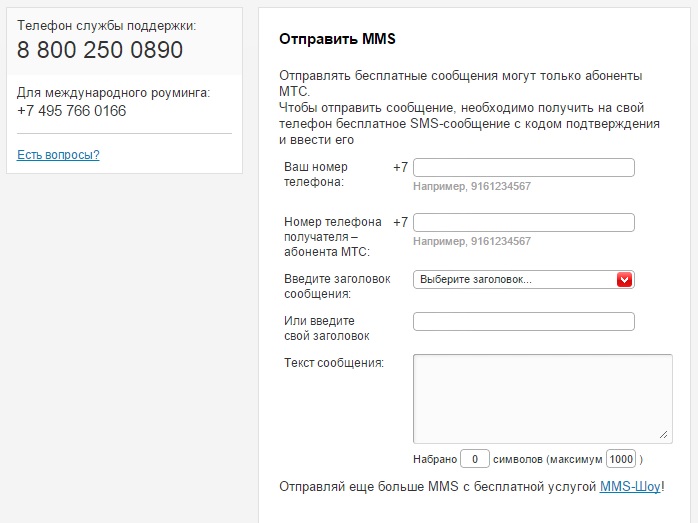Click inside the "Текст сообщения" text area
This screenshot has height=523, width=698.
coord(542,397)
